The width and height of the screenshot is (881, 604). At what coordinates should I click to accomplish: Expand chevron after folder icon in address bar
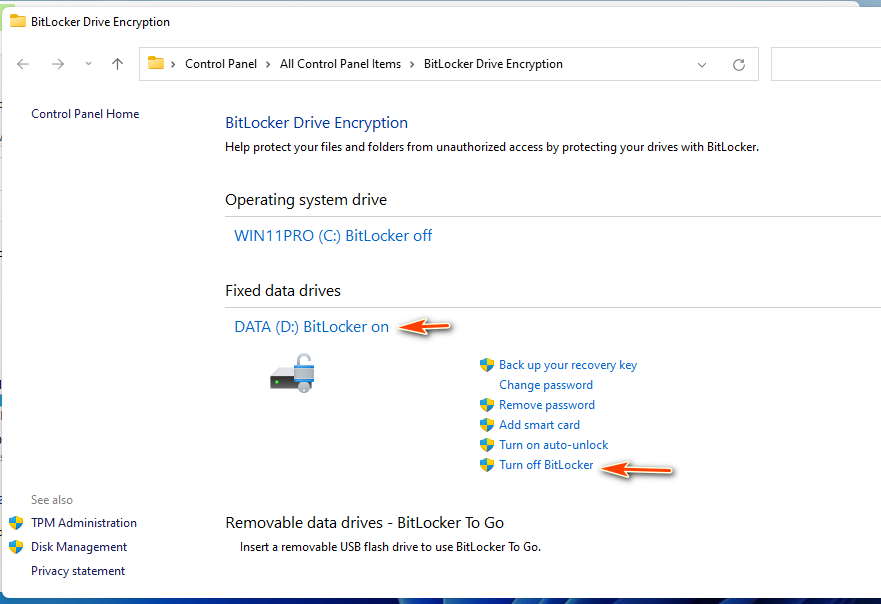coord(173,65)
